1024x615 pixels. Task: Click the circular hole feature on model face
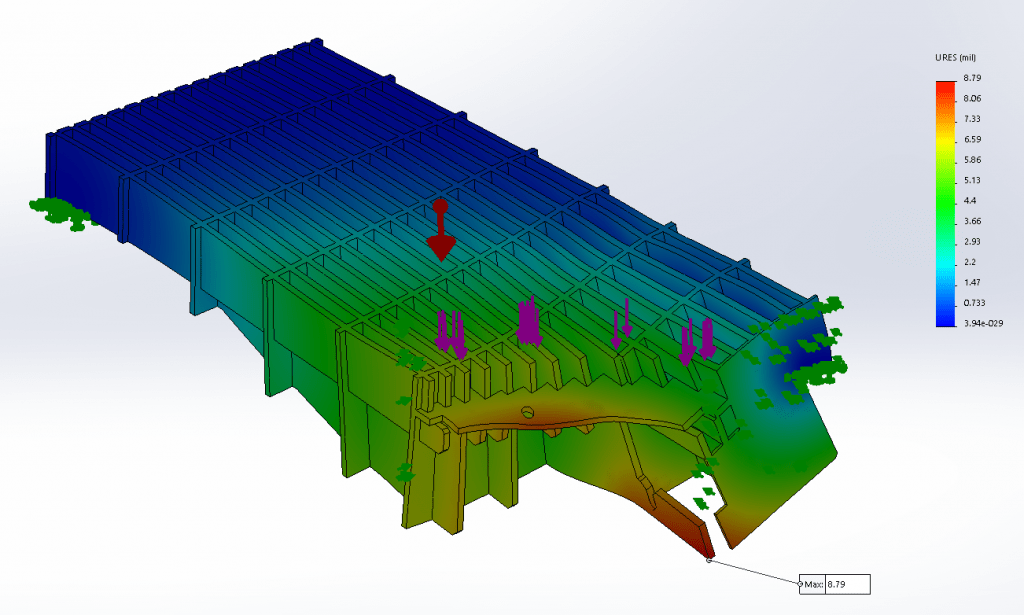pyautogui.click(x=526, y=413)
